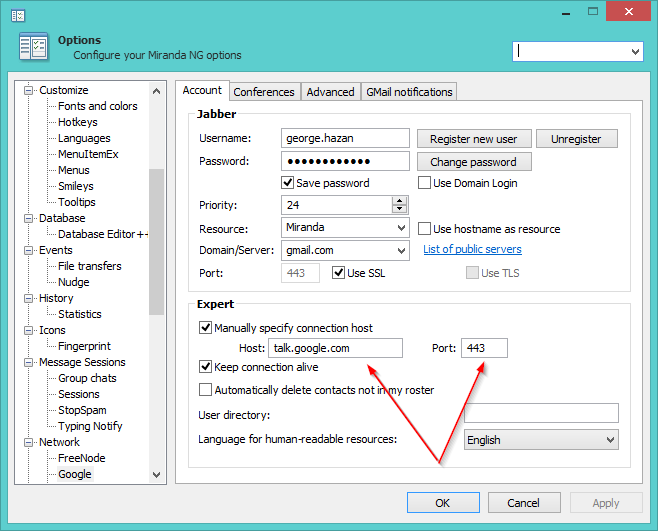This screenshot has width=658, height=531.
Task: Collapse the Network tree node
Action: pos(29,442)
